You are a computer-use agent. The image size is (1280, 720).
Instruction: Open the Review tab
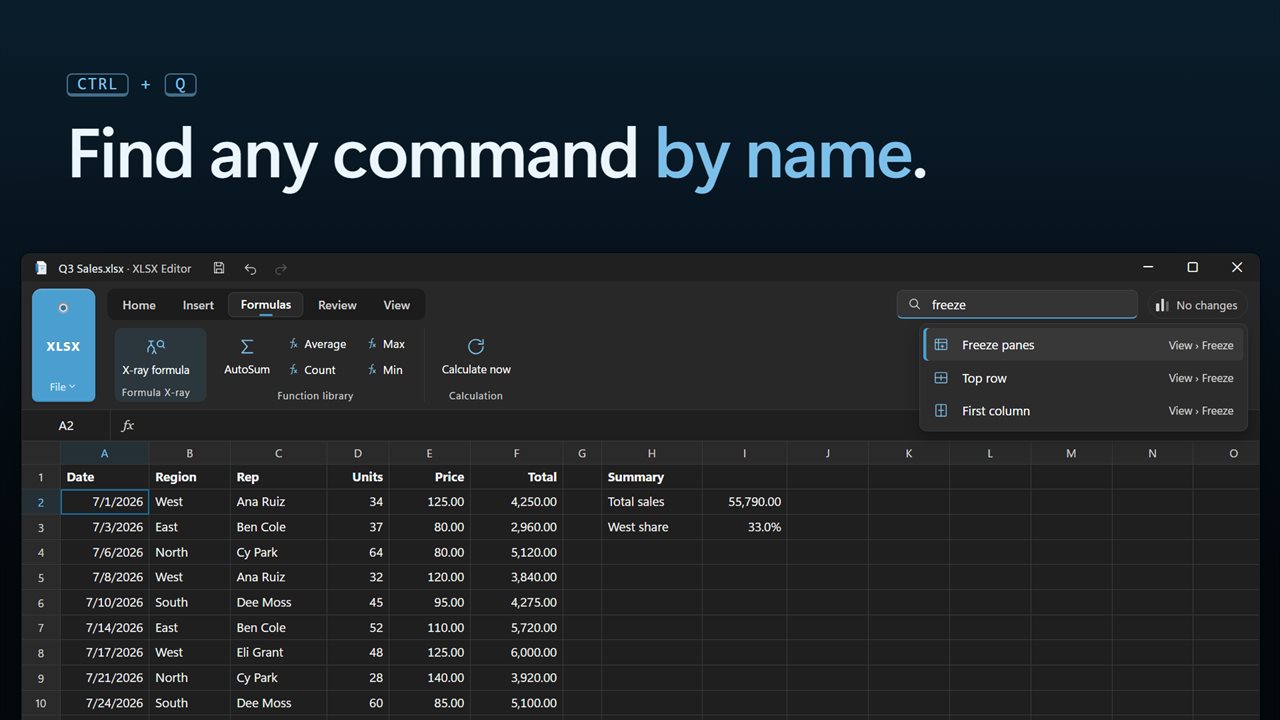[x=337, y=305]
